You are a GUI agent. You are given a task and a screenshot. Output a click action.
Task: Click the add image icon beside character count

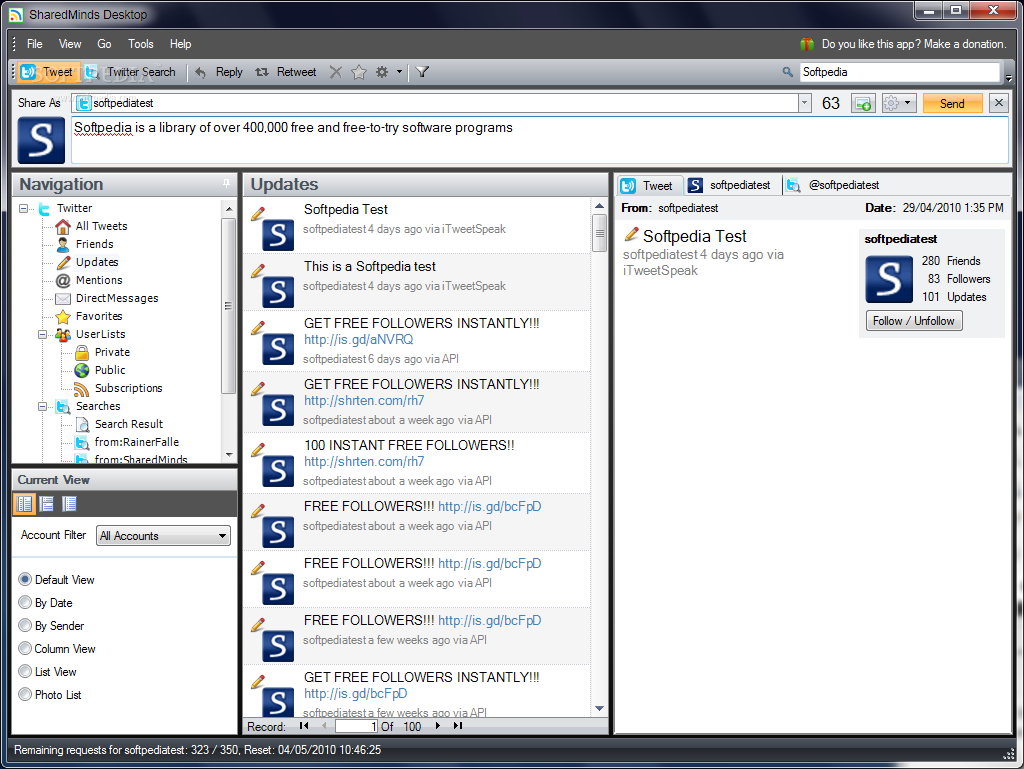[x=863, y=103]
